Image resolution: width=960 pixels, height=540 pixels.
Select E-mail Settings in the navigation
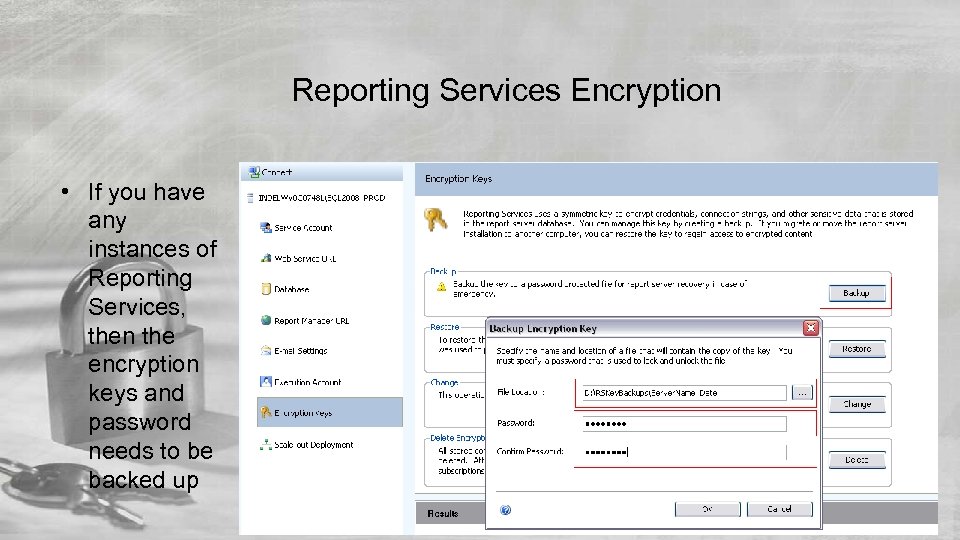[x=301, y=351]
